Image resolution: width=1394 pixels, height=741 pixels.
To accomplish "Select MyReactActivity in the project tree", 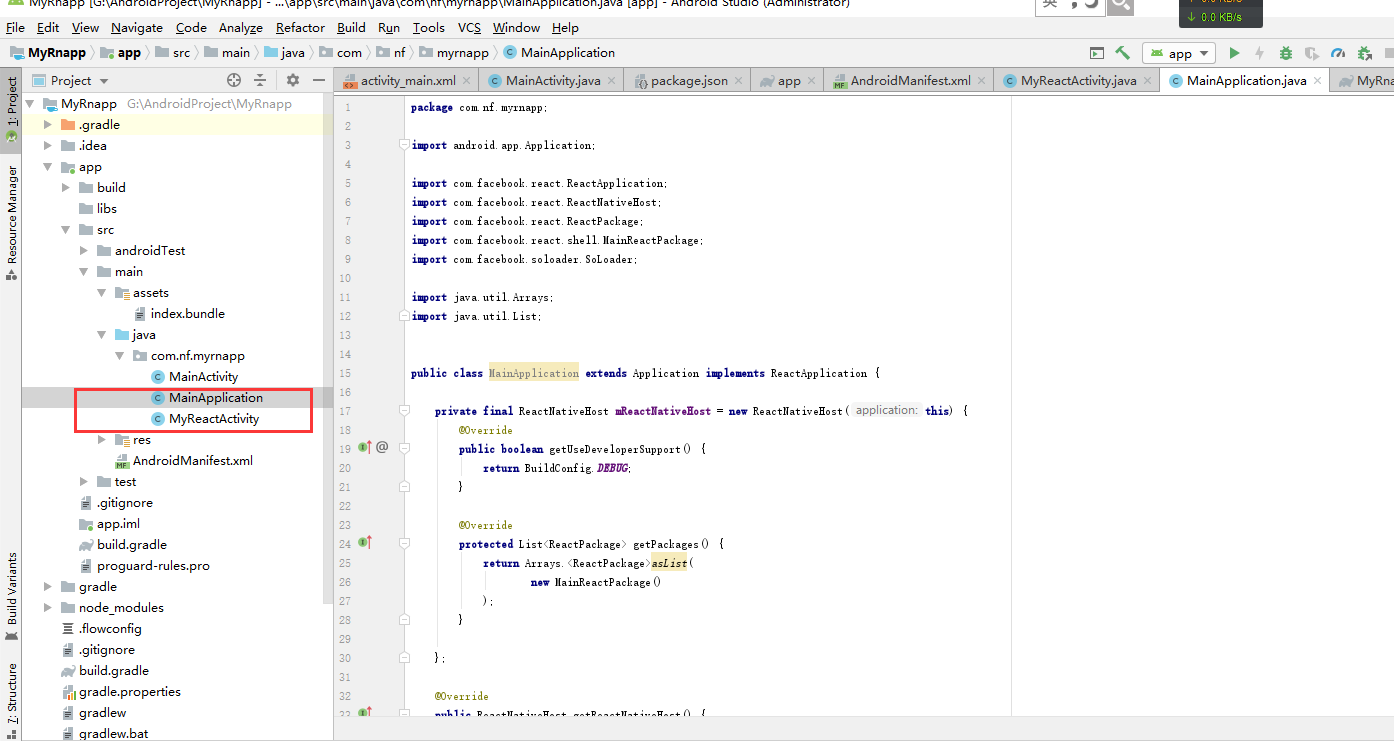I will pyautogui.click(x=214, y=419).
